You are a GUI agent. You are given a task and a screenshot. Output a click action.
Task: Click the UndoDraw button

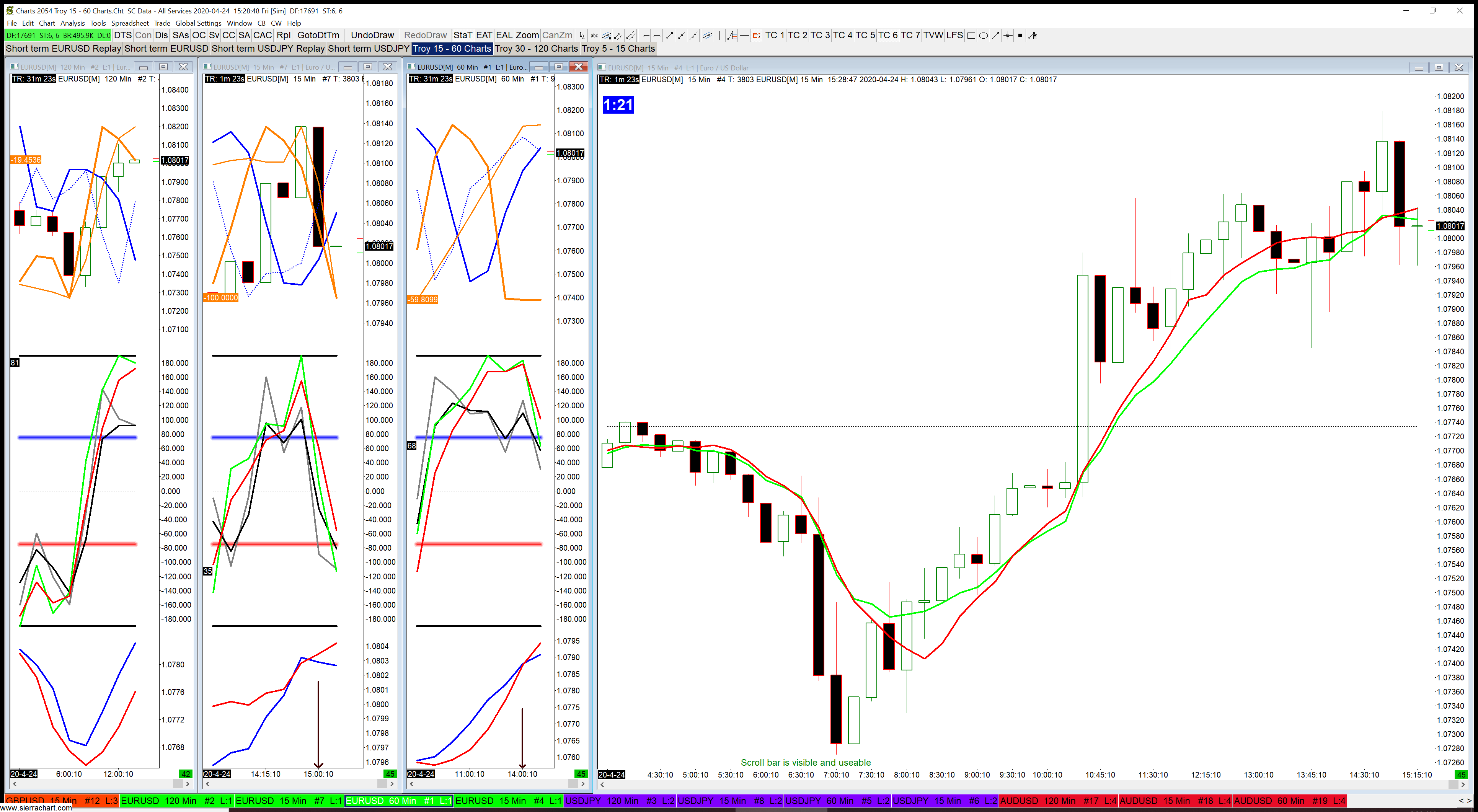(x=372, y=36)
